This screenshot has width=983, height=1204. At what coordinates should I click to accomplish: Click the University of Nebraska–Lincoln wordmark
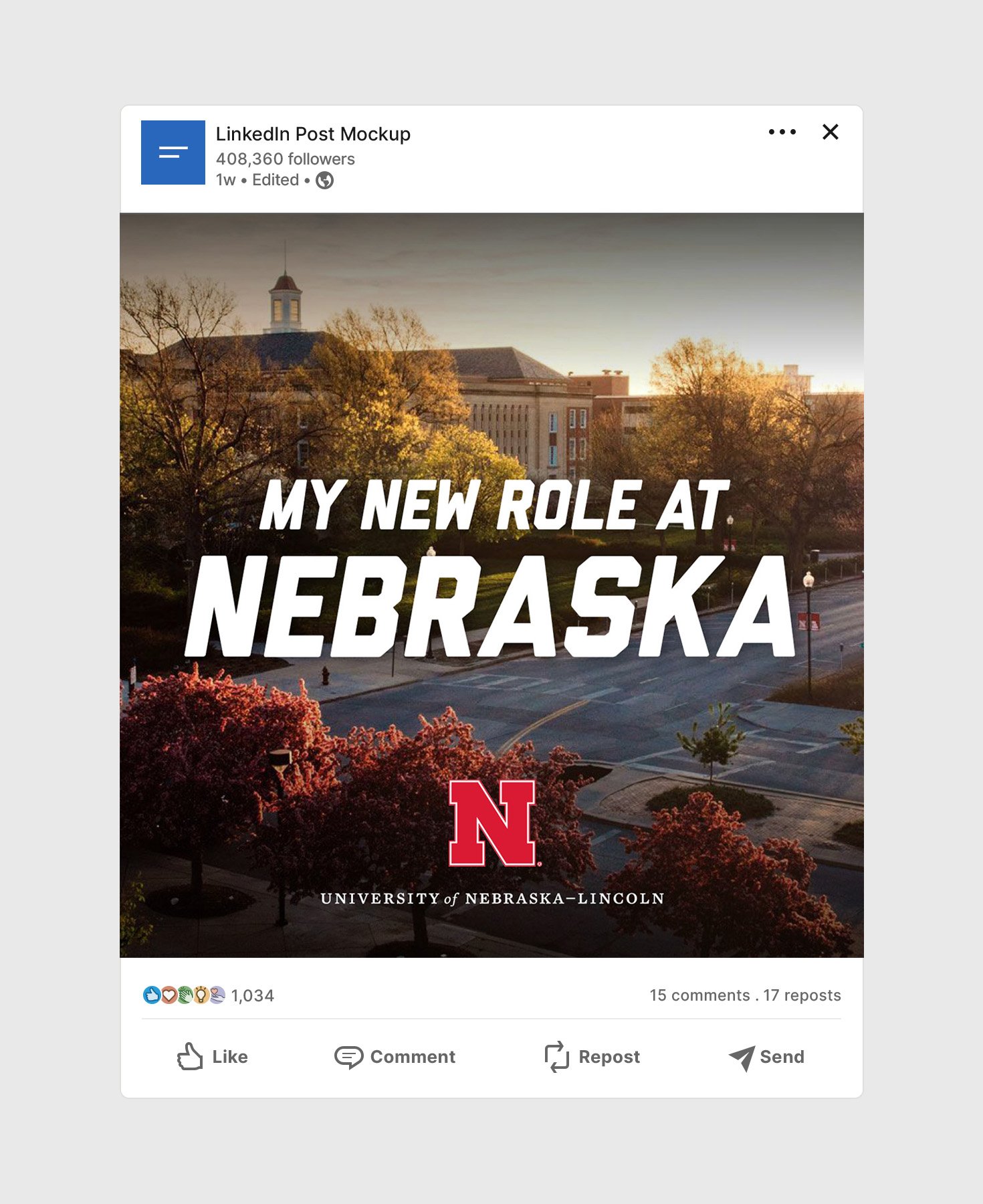492,899
